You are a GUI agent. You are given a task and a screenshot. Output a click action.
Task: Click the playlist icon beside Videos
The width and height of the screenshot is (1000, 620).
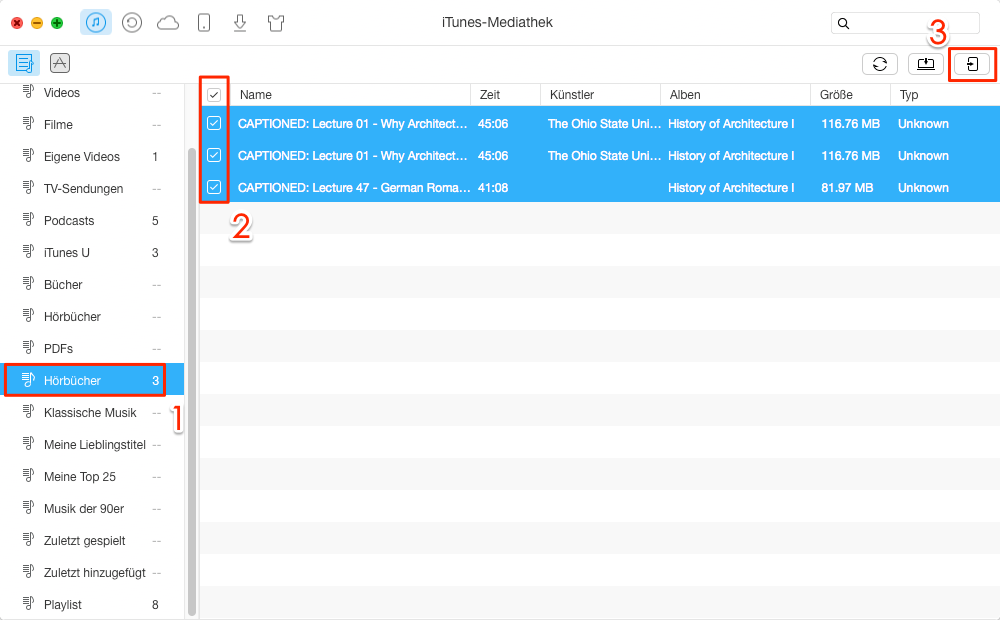click(x=28, y=91)
